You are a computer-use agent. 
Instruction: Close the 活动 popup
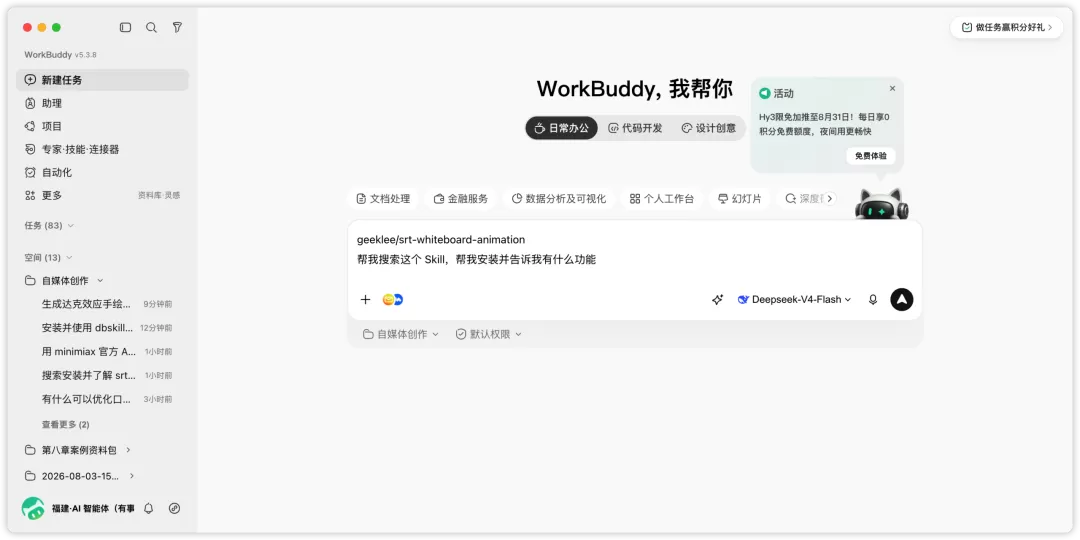(892, 88)
